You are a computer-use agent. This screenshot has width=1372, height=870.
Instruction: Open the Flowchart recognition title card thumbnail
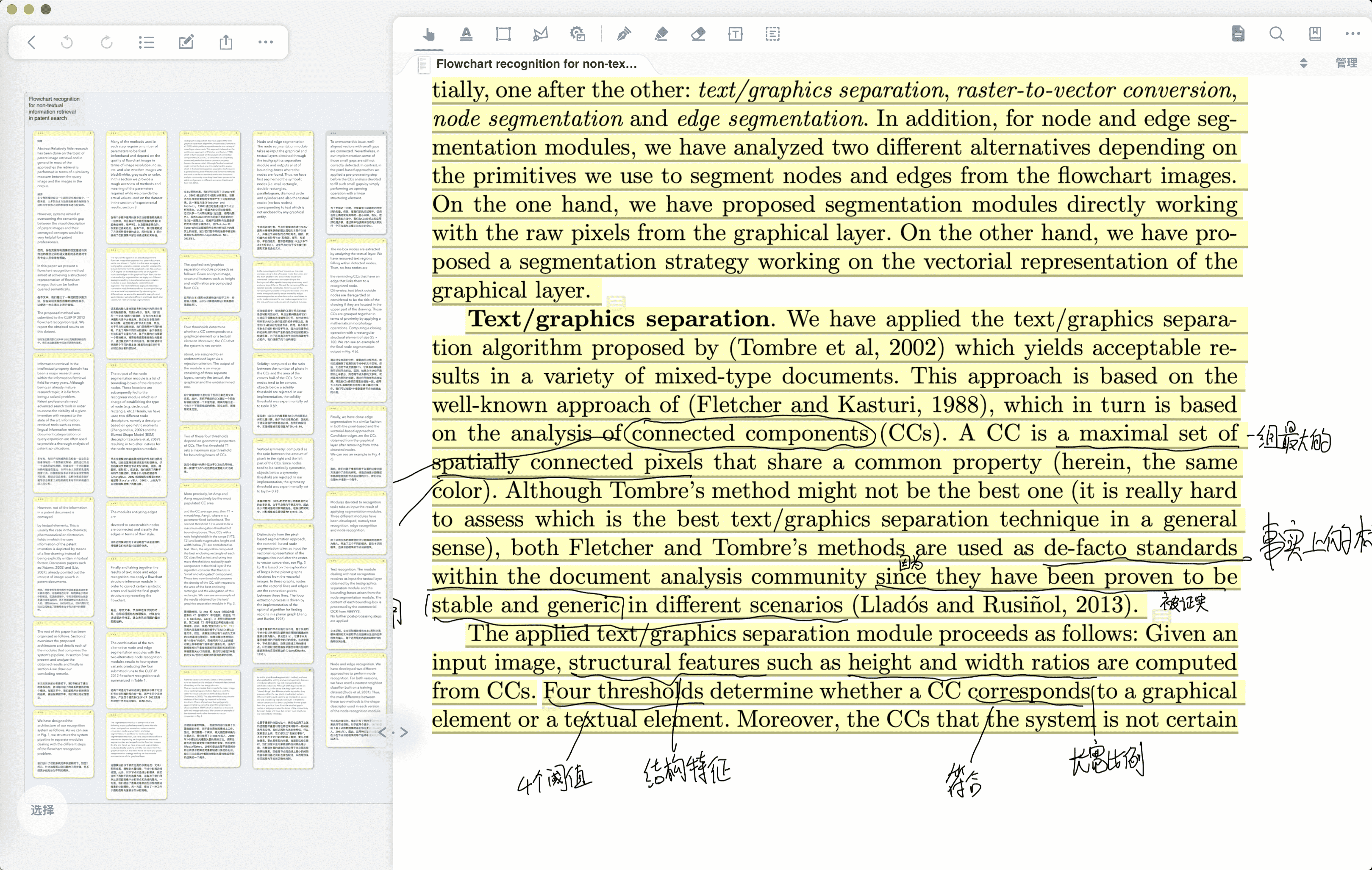(x=54, y=108)
